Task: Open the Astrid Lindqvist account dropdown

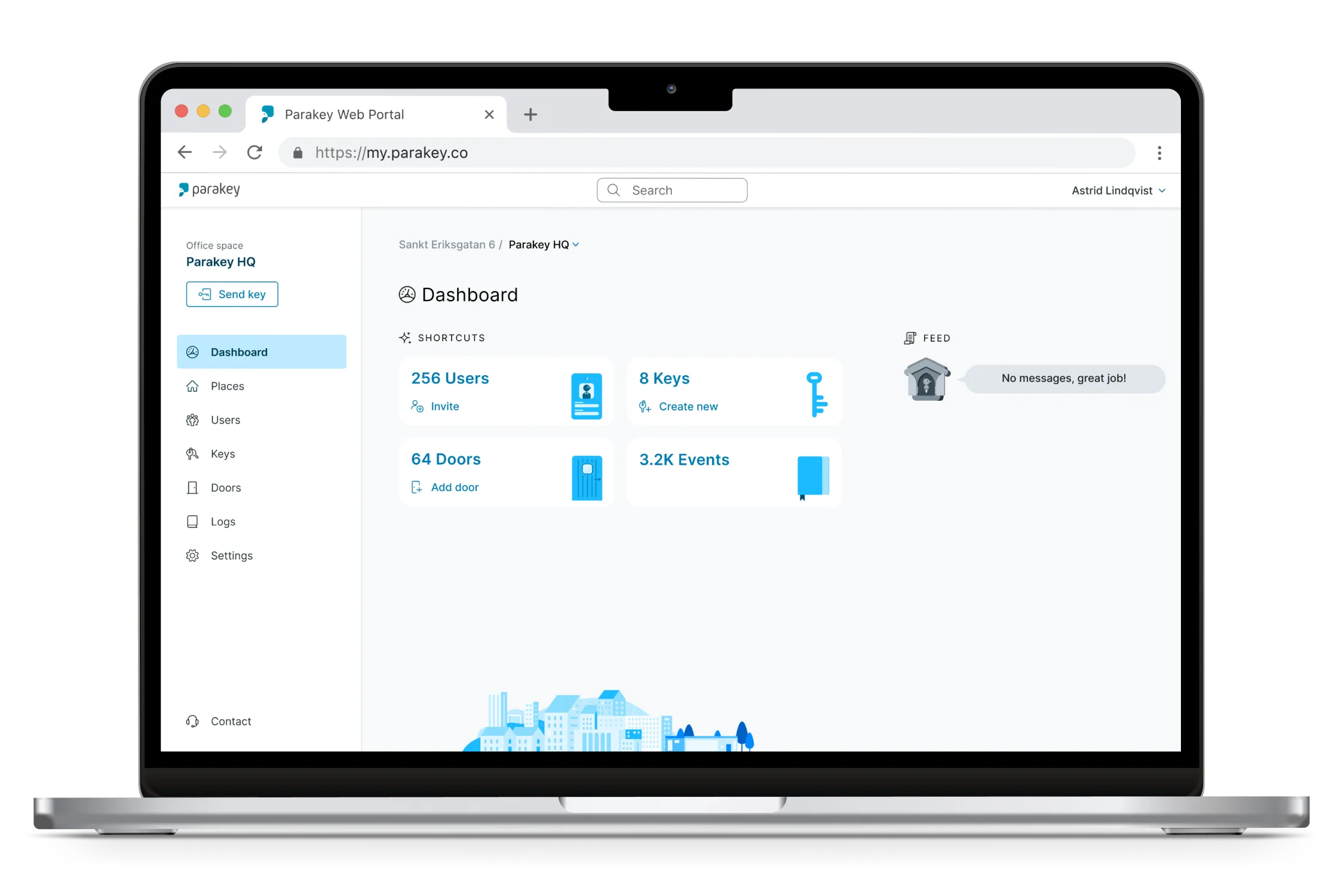Action: click(1118, 191)
